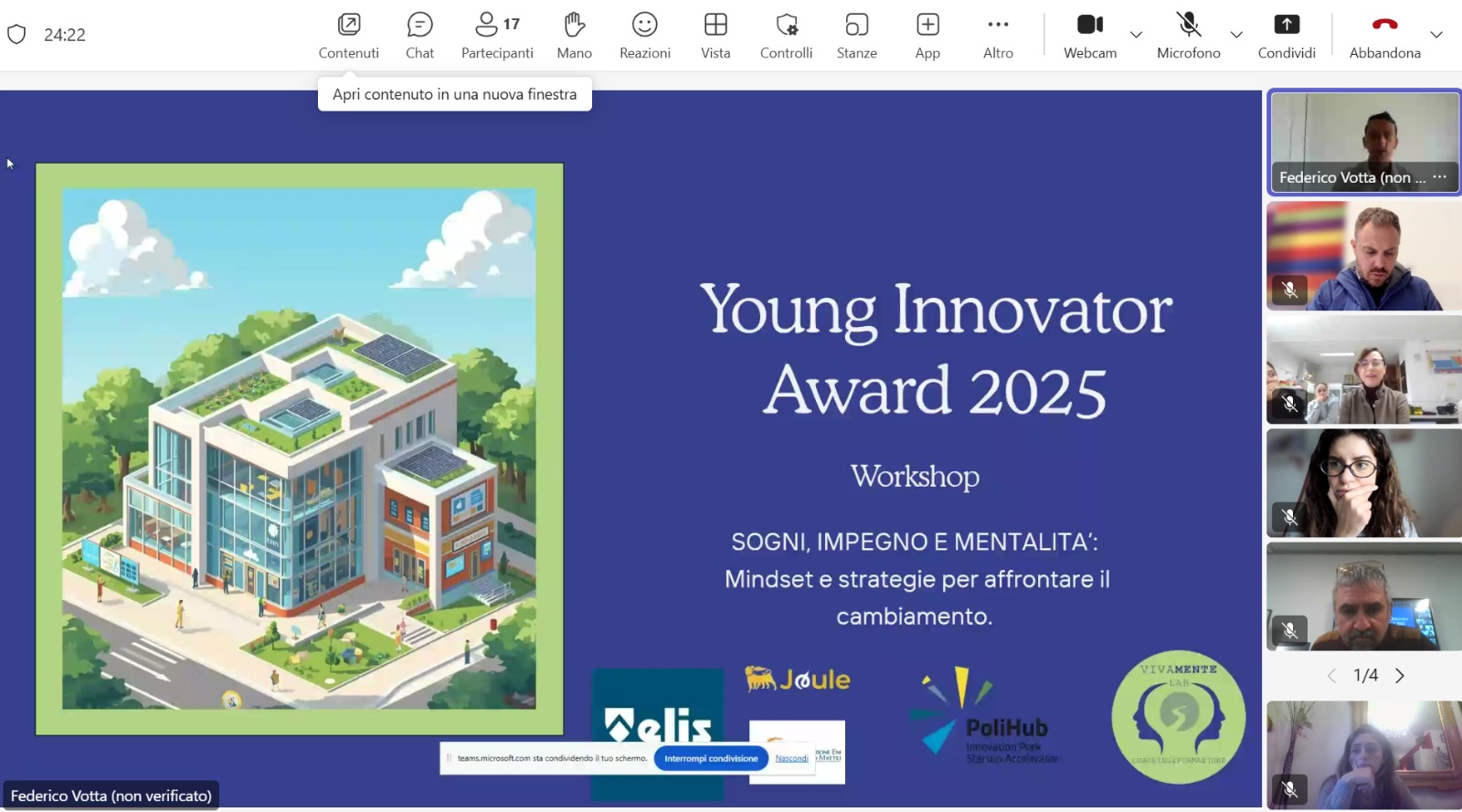The height and width of the screenshot is (812, 1462).
Task: Go to next participant page
Action: coord(1400,676)
